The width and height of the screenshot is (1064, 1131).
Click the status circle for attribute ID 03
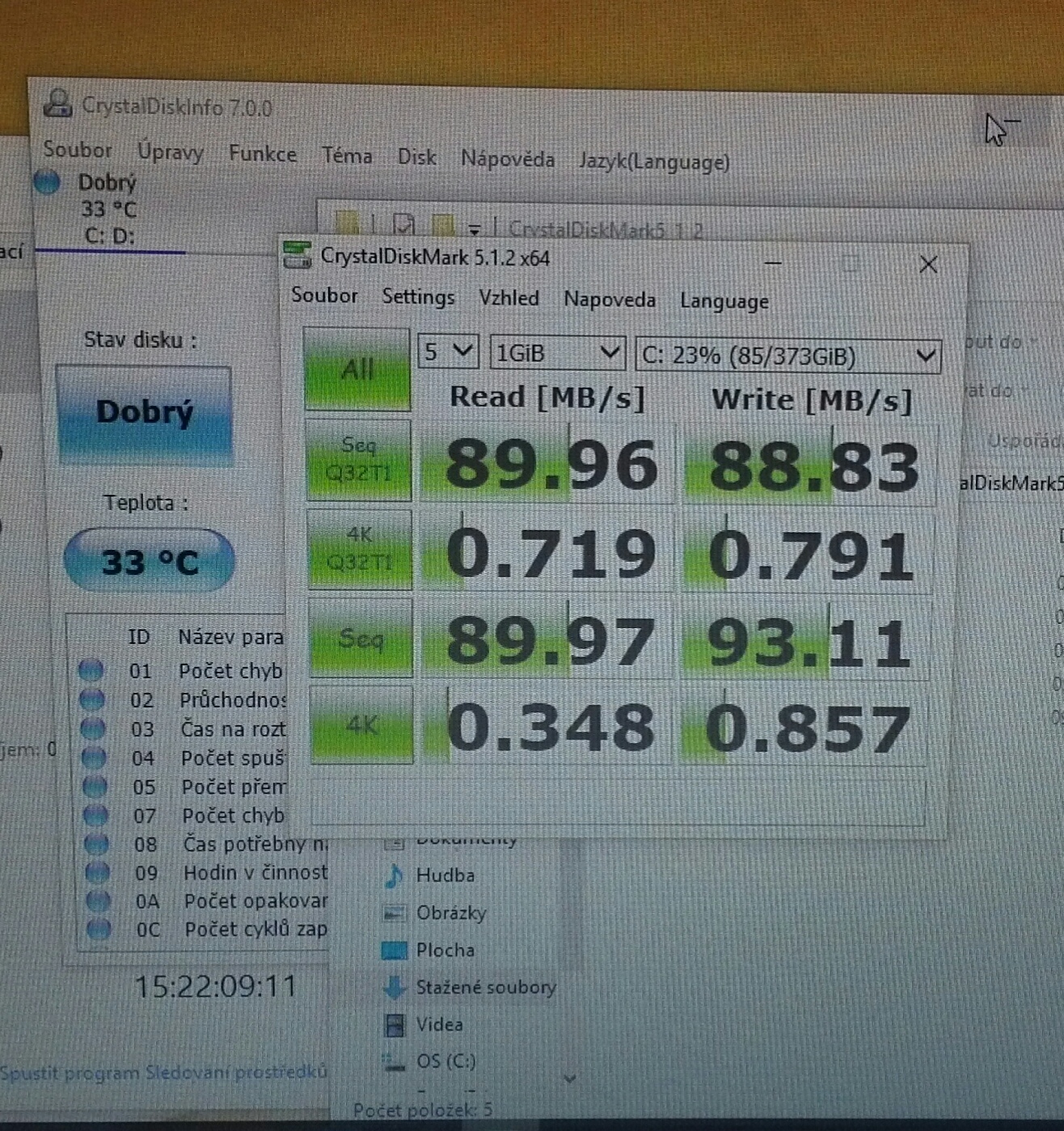[x=93, y=728]
